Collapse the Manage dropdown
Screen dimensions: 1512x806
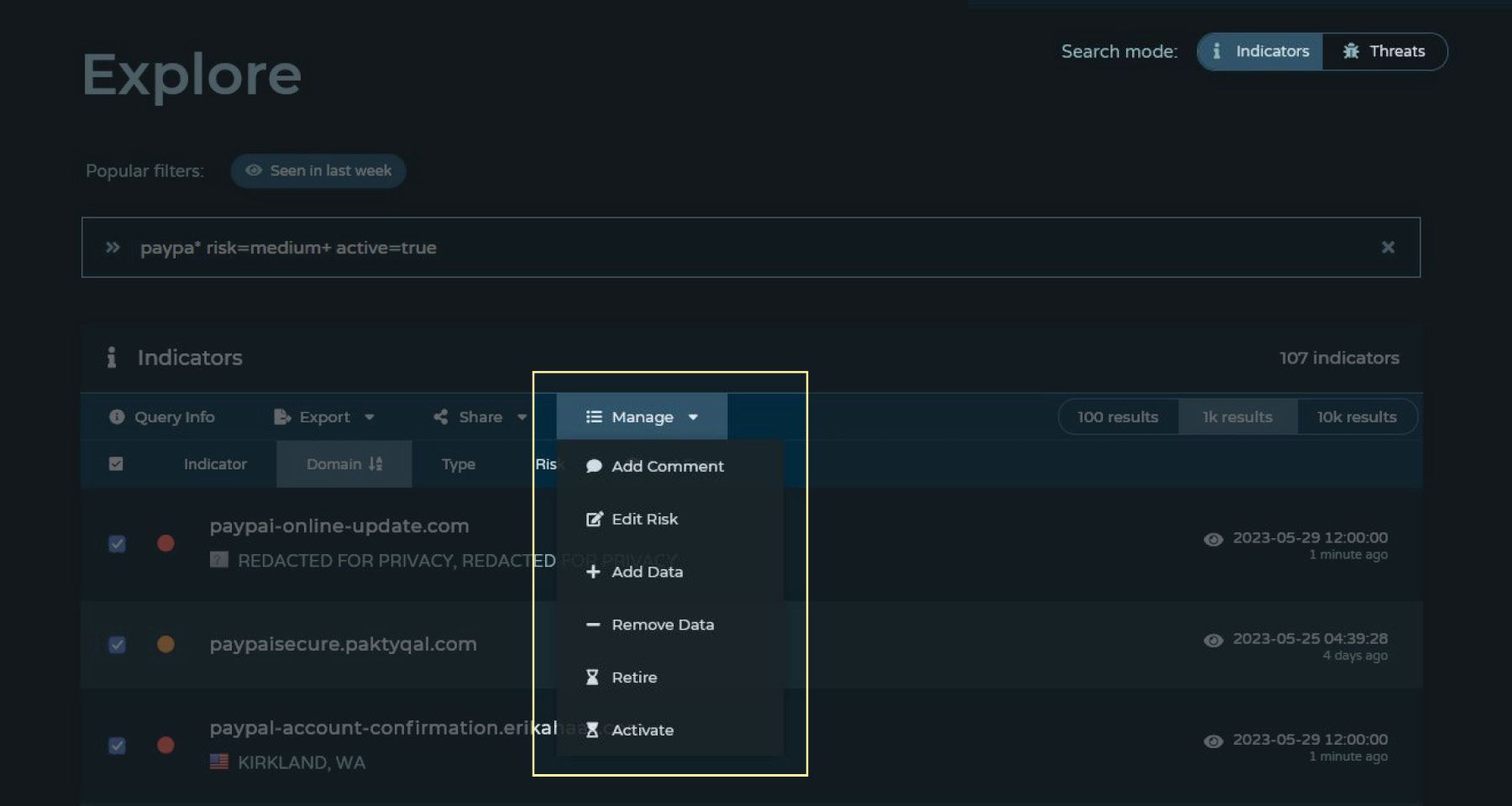(x=642, y=416)
